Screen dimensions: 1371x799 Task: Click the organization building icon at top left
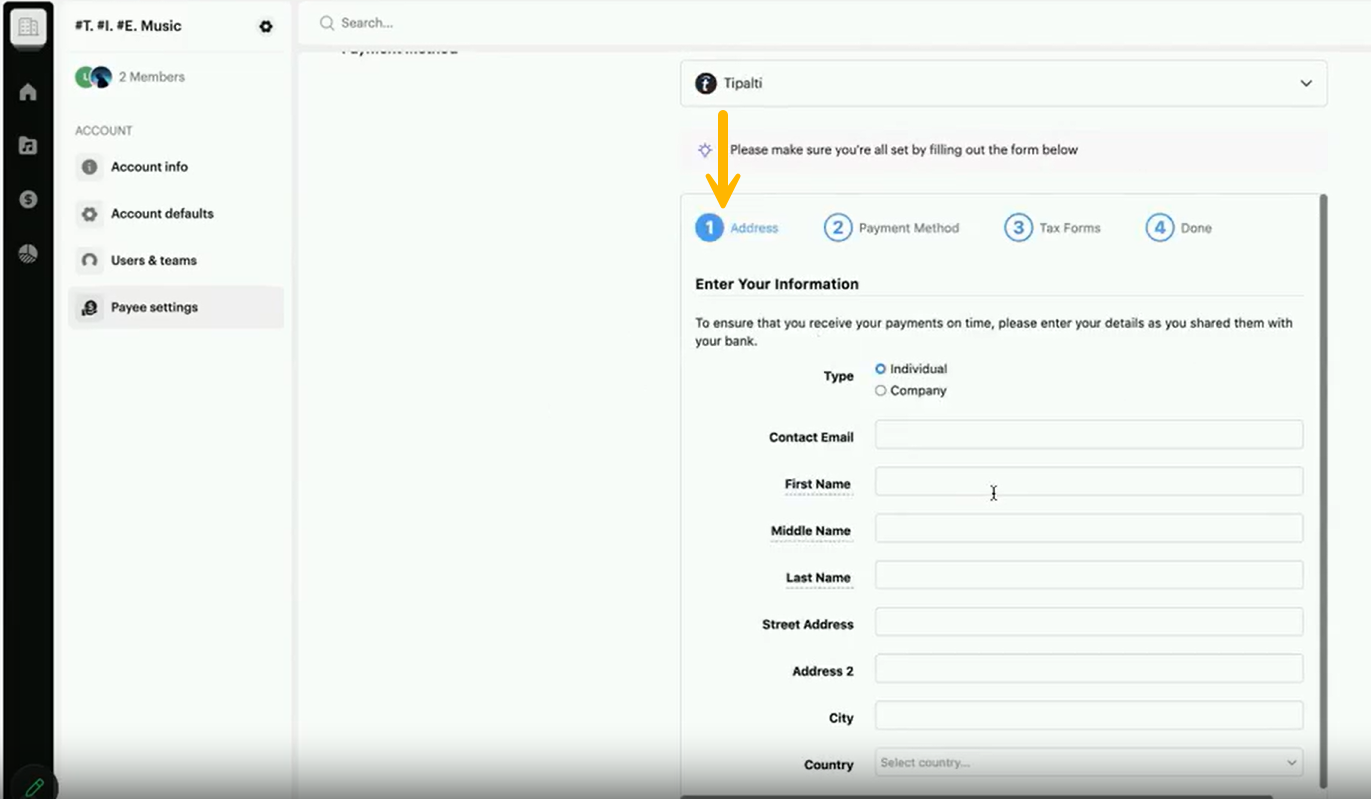28,27
